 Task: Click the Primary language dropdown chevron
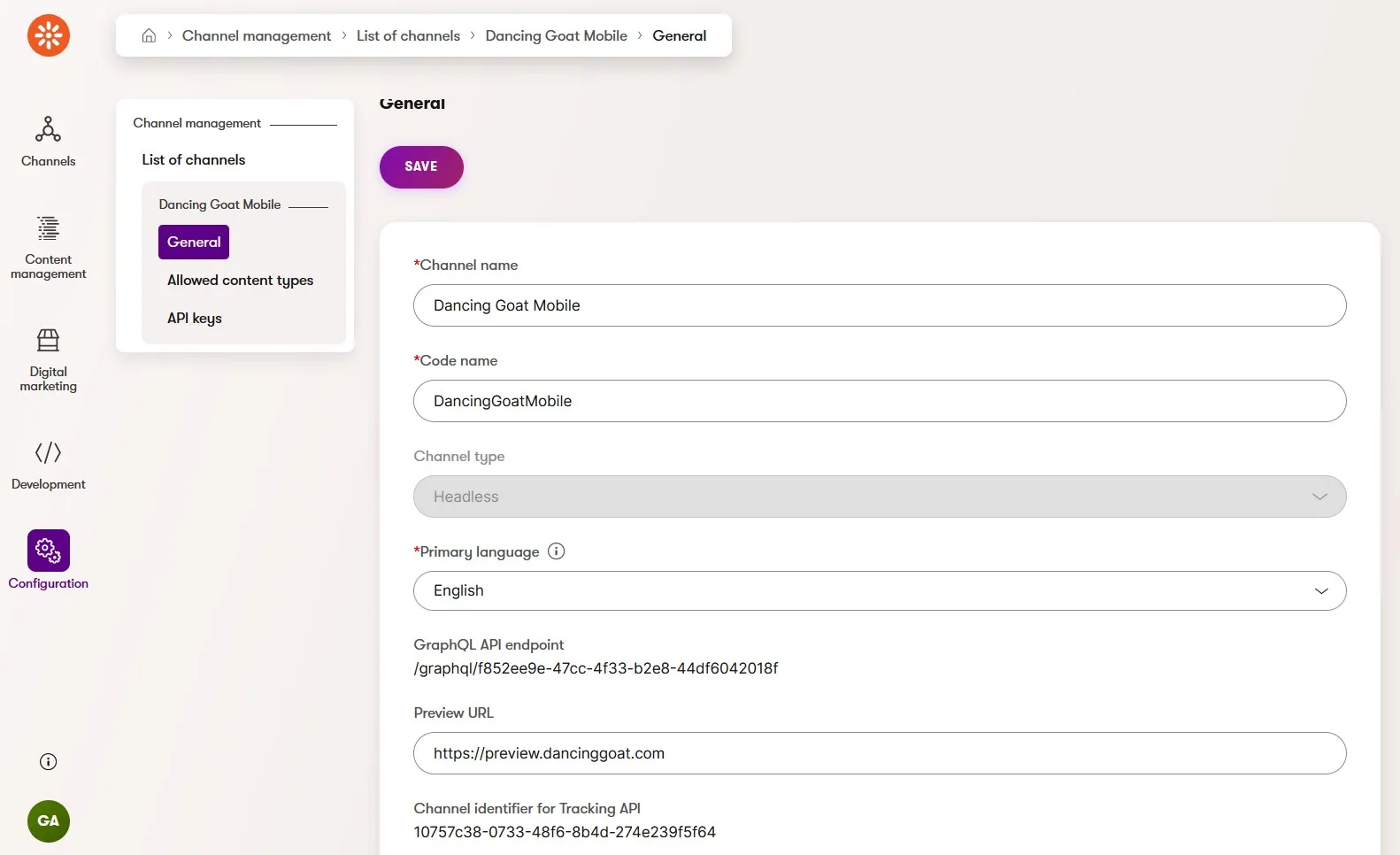[x=1321, y=590]
